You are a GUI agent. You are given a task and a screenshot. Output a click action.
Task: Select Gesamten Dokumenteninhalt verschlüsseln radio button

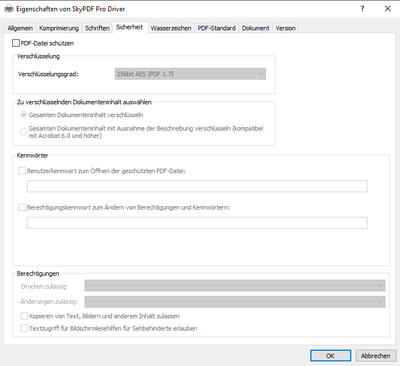click(24, 115)
